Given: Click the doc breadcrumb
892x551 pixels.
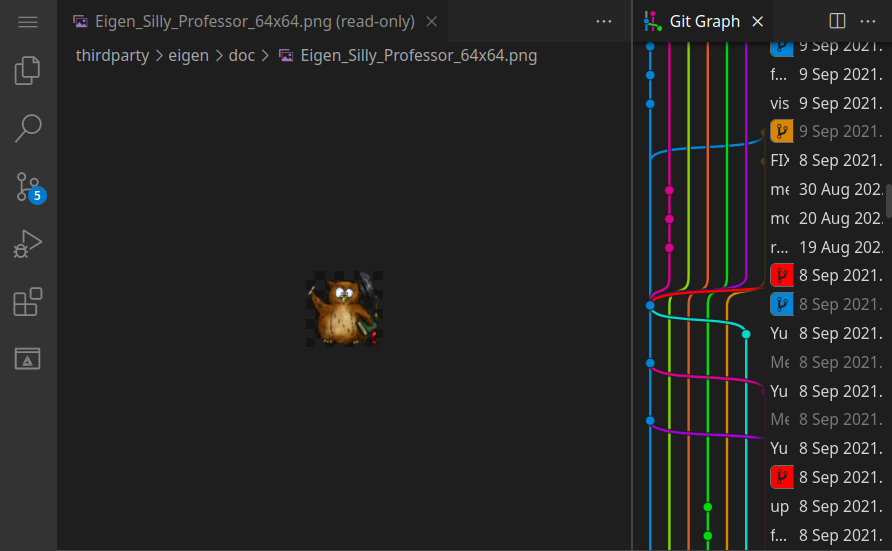Looking at the screenshot, I should click(x=242, y=56).
